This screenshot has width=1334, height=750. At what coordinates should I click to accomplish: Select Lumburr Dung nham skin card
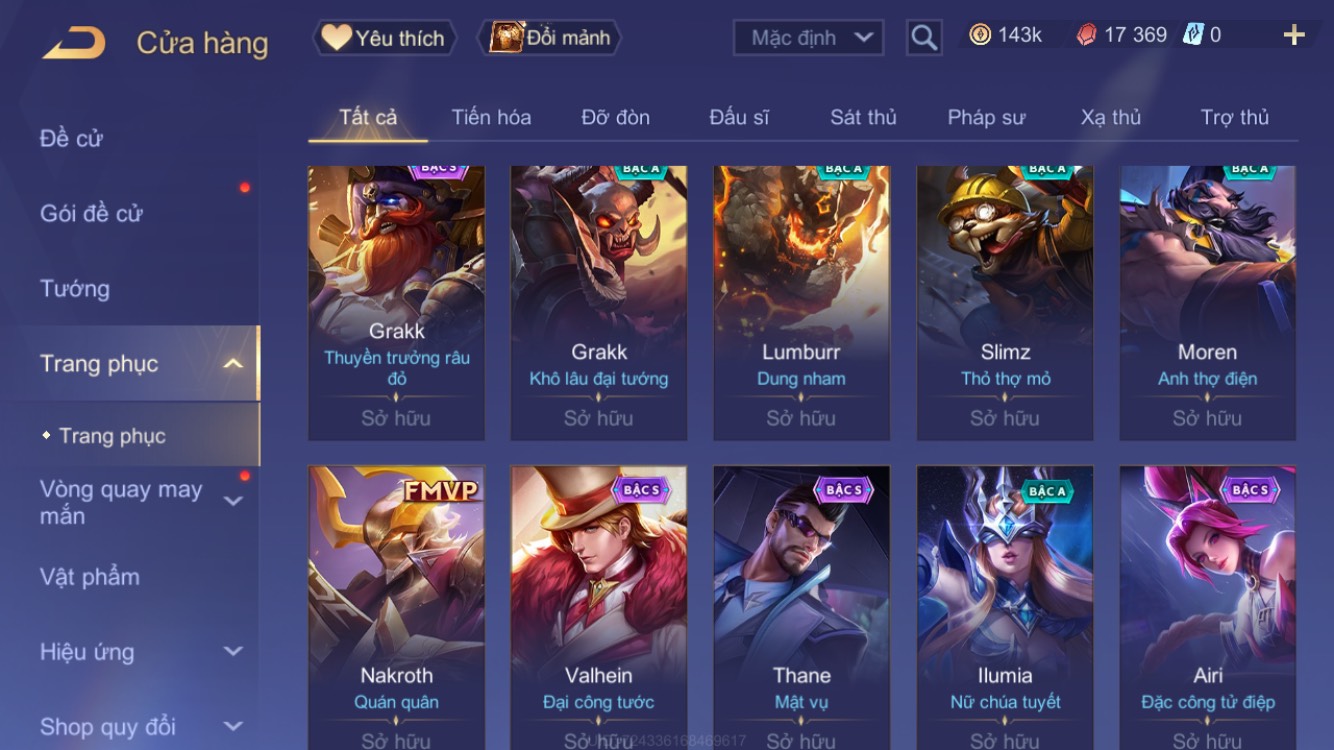click(802, 303)
